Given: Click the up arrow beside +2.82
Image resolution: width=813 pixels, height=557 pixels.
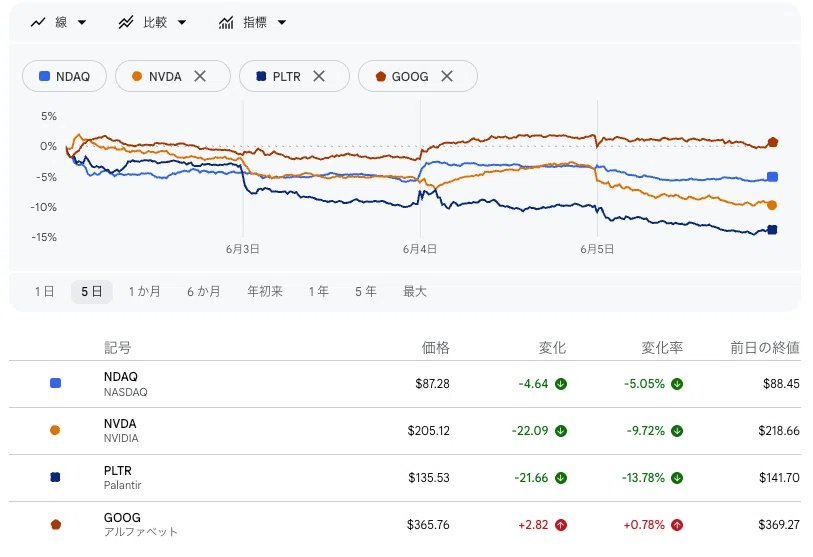Looking at the screenshot, I should click(560, 525).
